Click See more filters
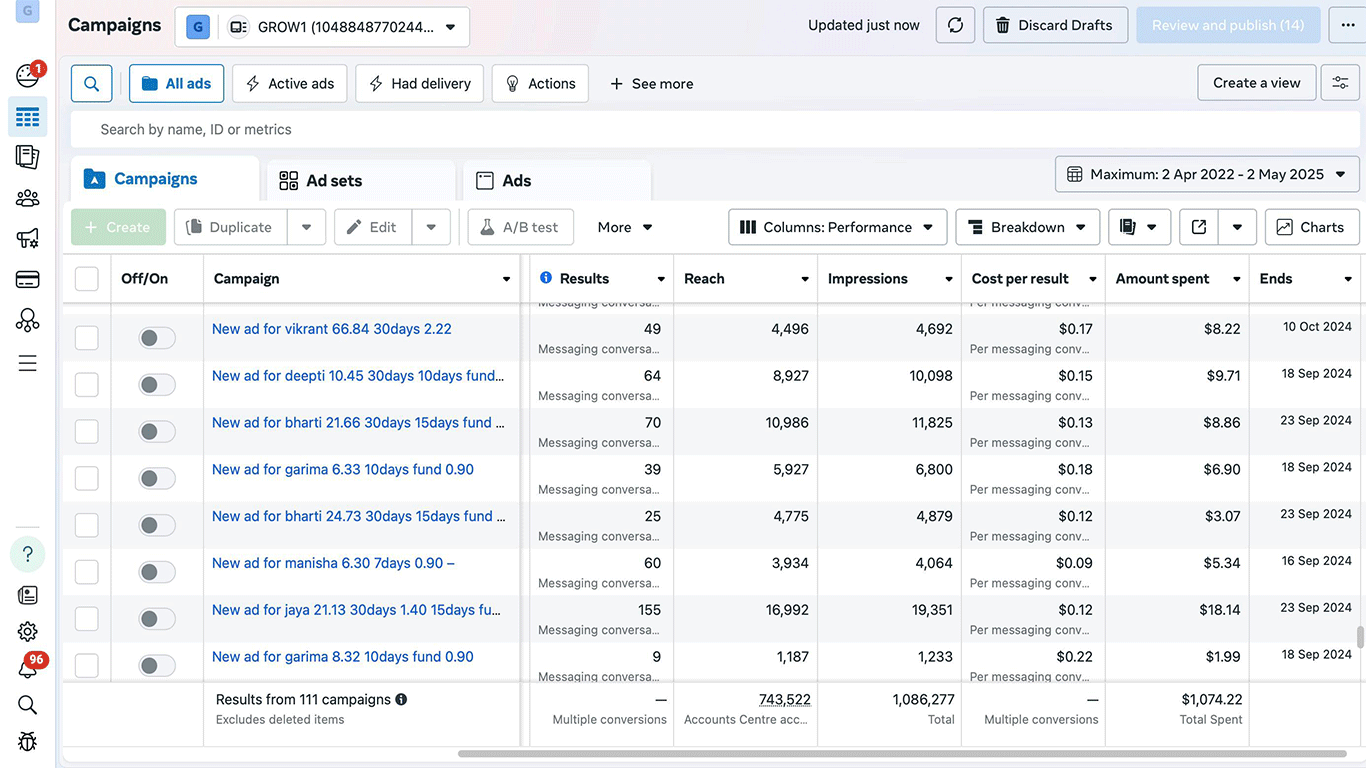This screenshot has height=768, width=1366. [x=651, y=84]
